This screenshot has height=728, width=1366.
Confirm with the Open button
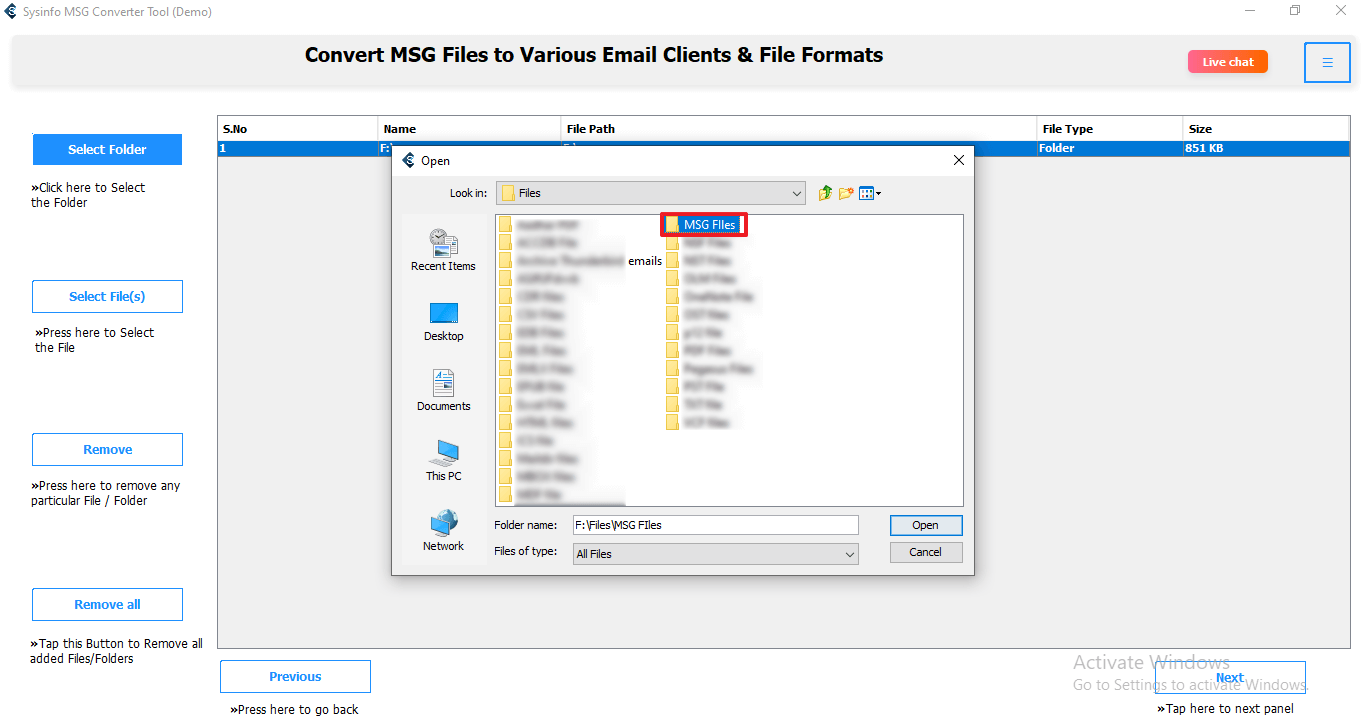pyautogui.click(x=926, y=525)
